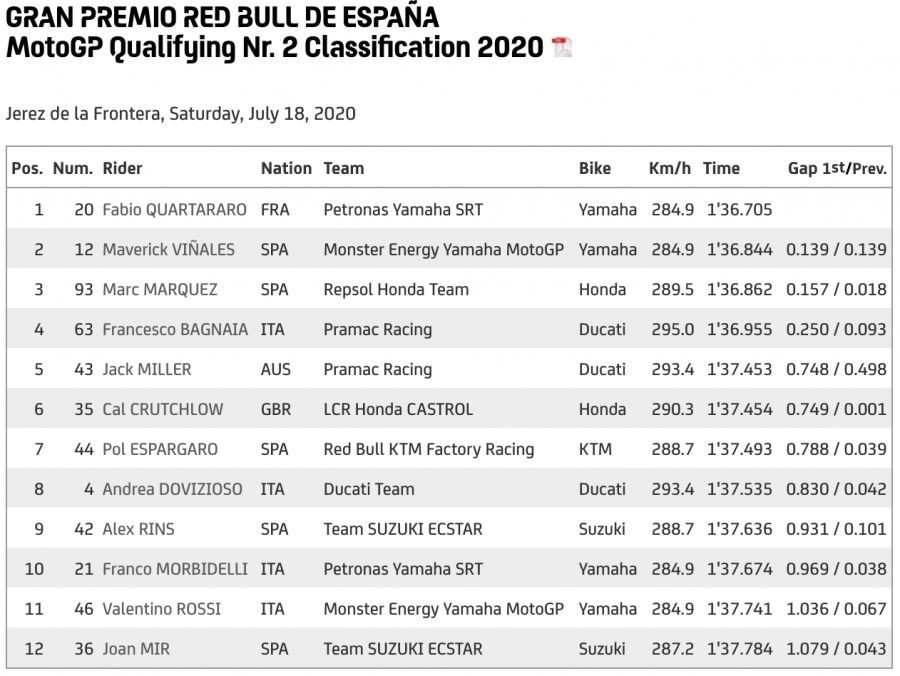Click the Gap 1st/Prev. column header
Screen dimensions: 900x676
[x=837, y=168]
